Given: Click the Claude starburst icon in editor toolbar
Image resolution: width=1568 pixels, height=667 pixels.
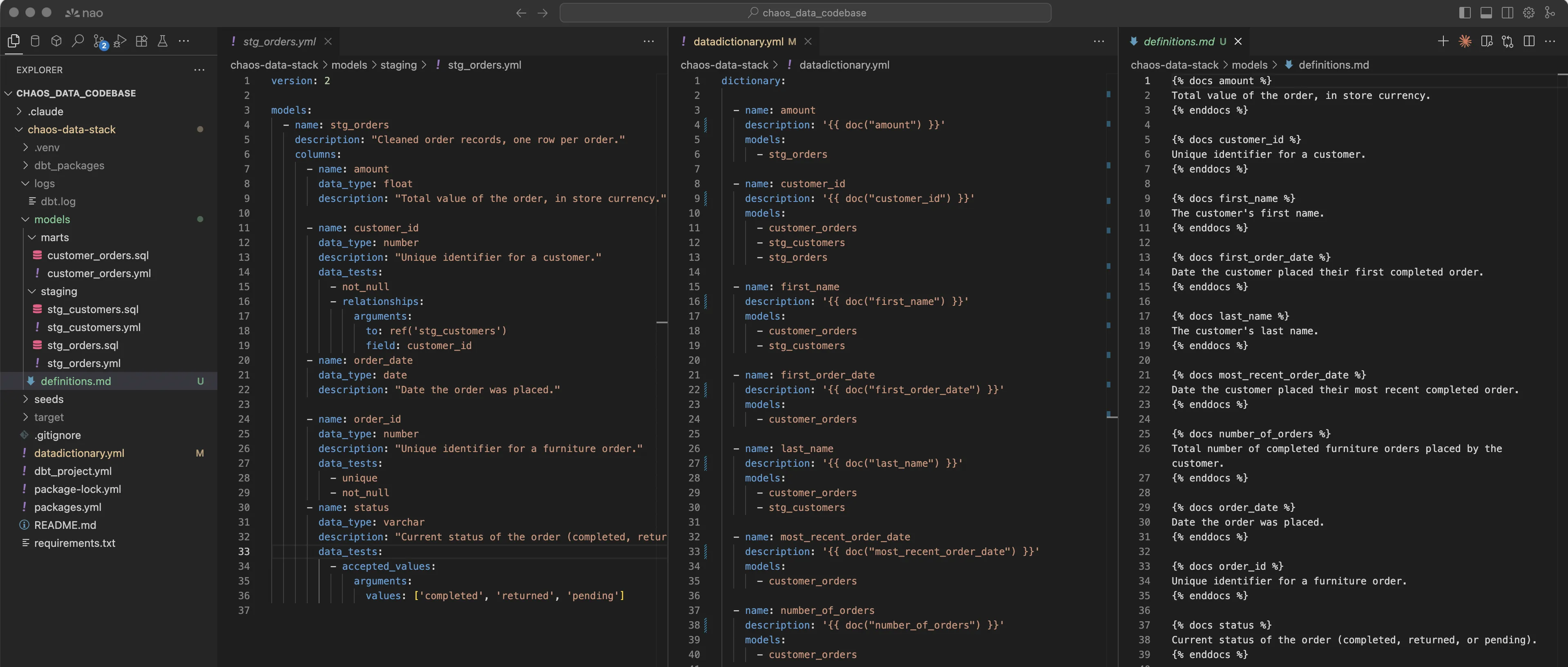Looking at the screenshot, I should pyautogui.click(x=1465, y=41).
